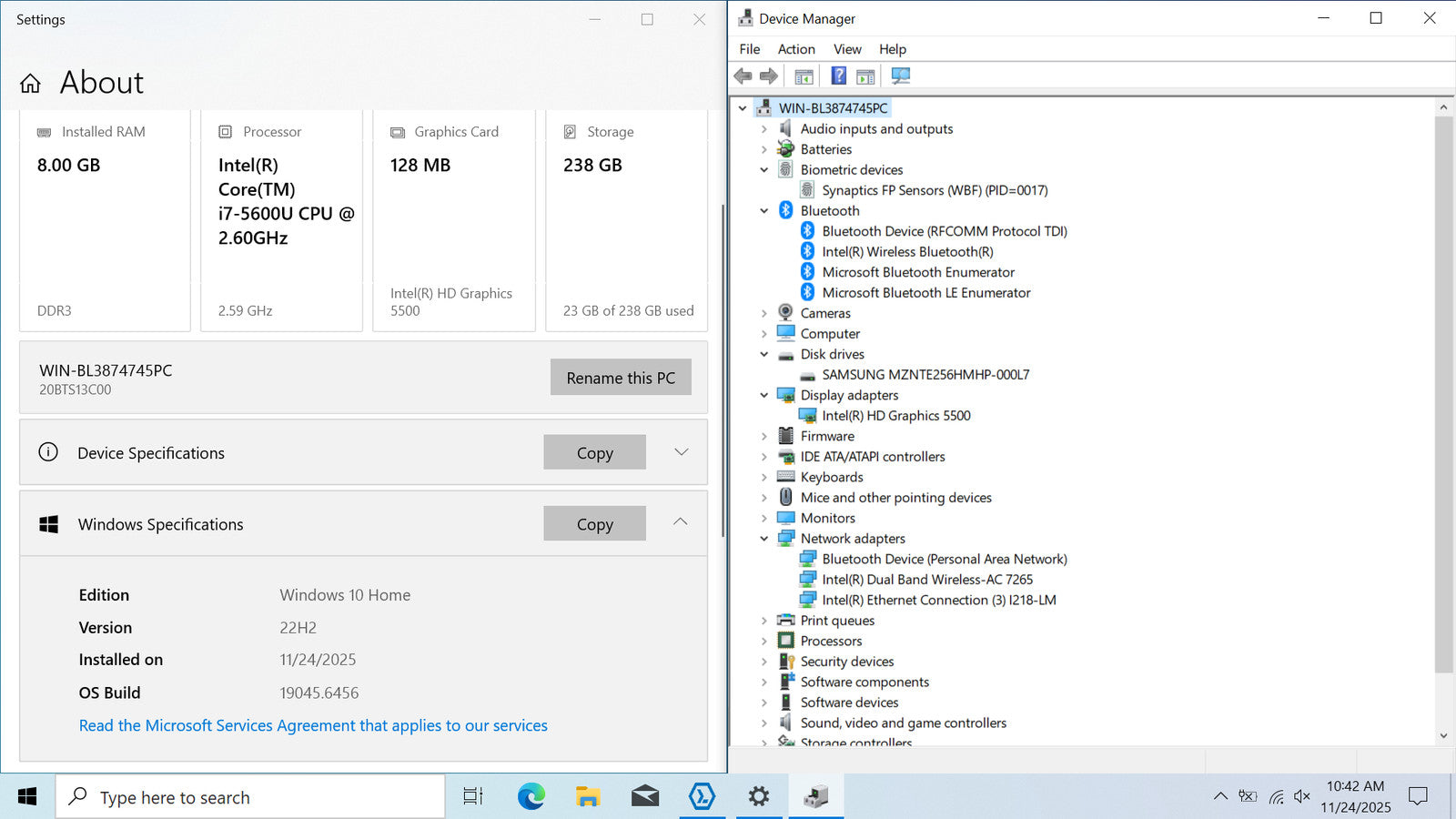Open the notification center icon
Image resolution: width=1456 pixels, height=819 pixels.
point(1418,797)
